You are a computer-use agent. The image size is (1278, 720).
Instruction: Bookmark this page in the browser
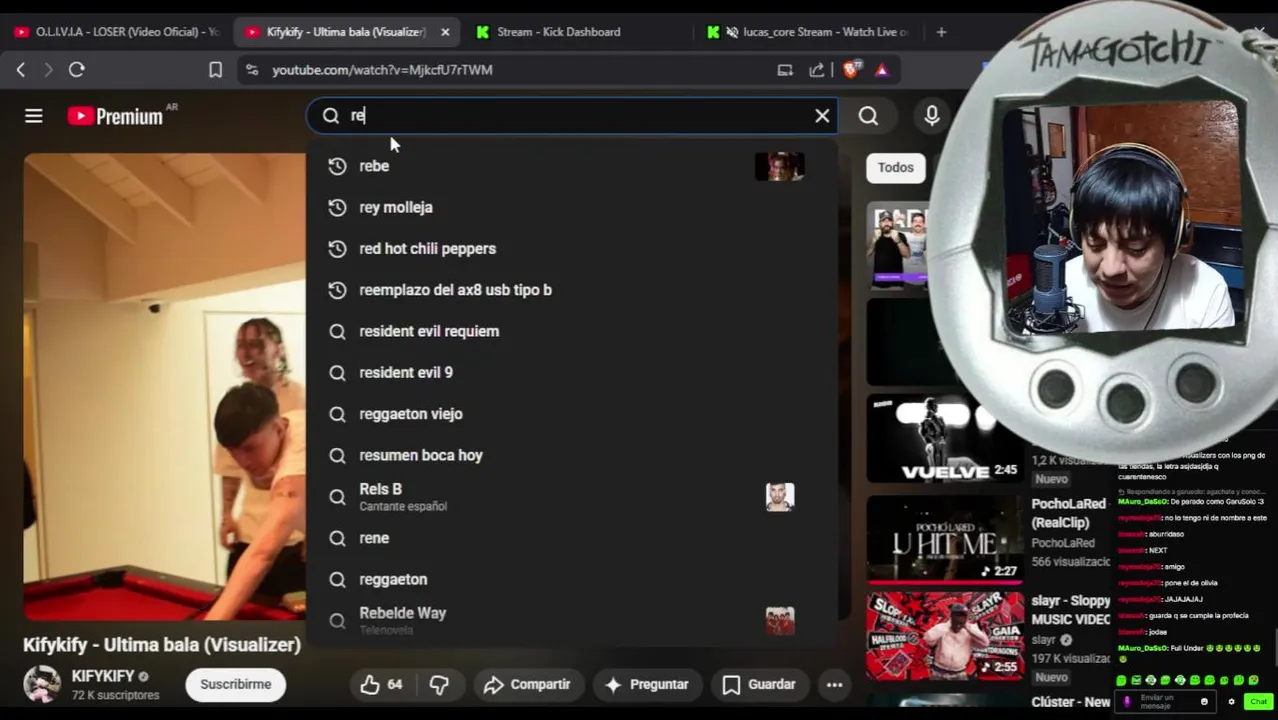(x=215, y=69)
